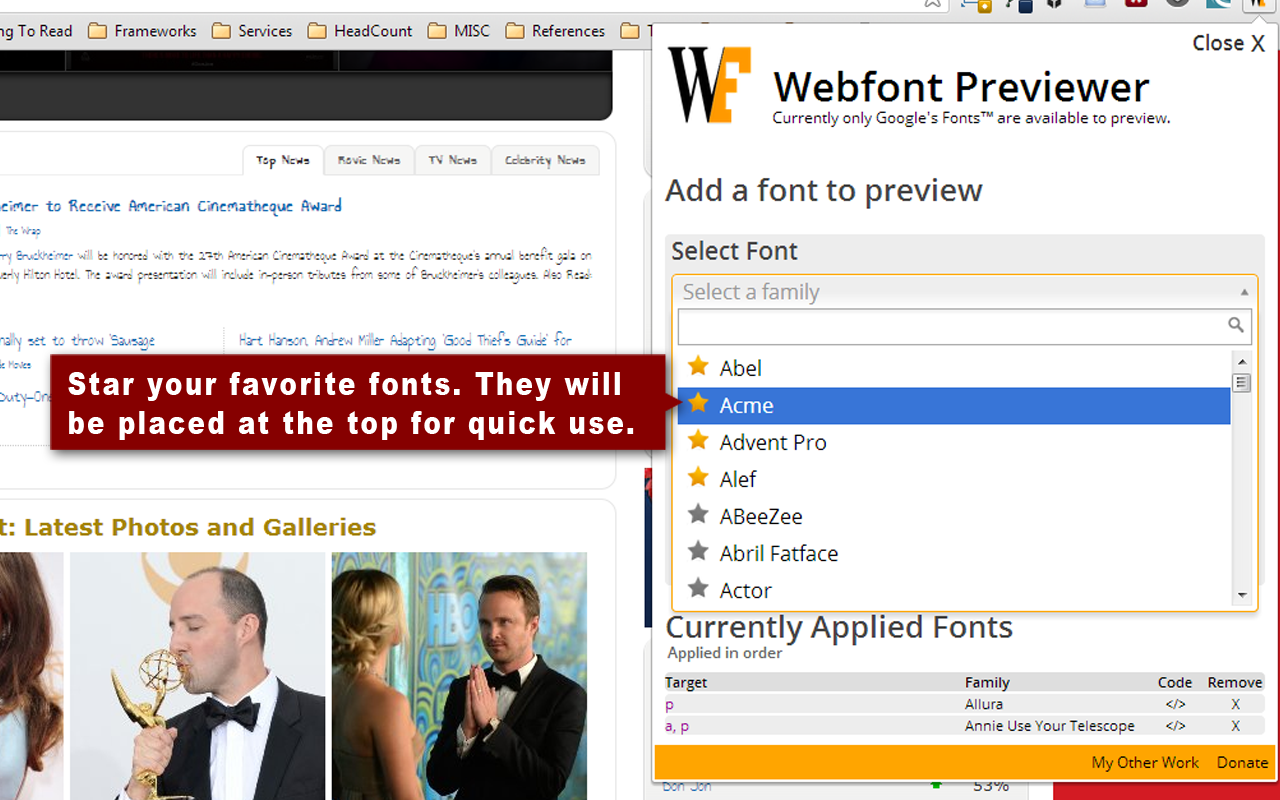1280x800 pixels.
Task: Select Abril Fatface font
Action: pyautogui.click(x=954, y=553)
